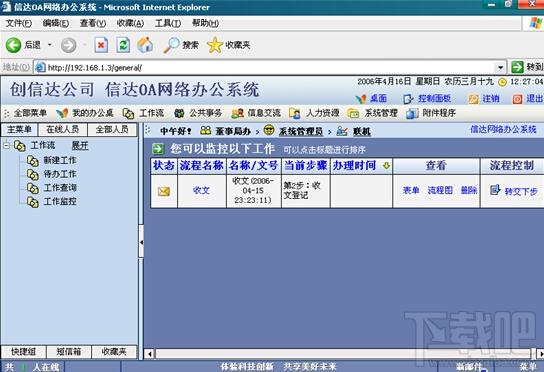The width and height of the screenshot is (544, 372).
Task: Switch to 收藏夹 bottom tab
Action: click(x=114, y=352)
